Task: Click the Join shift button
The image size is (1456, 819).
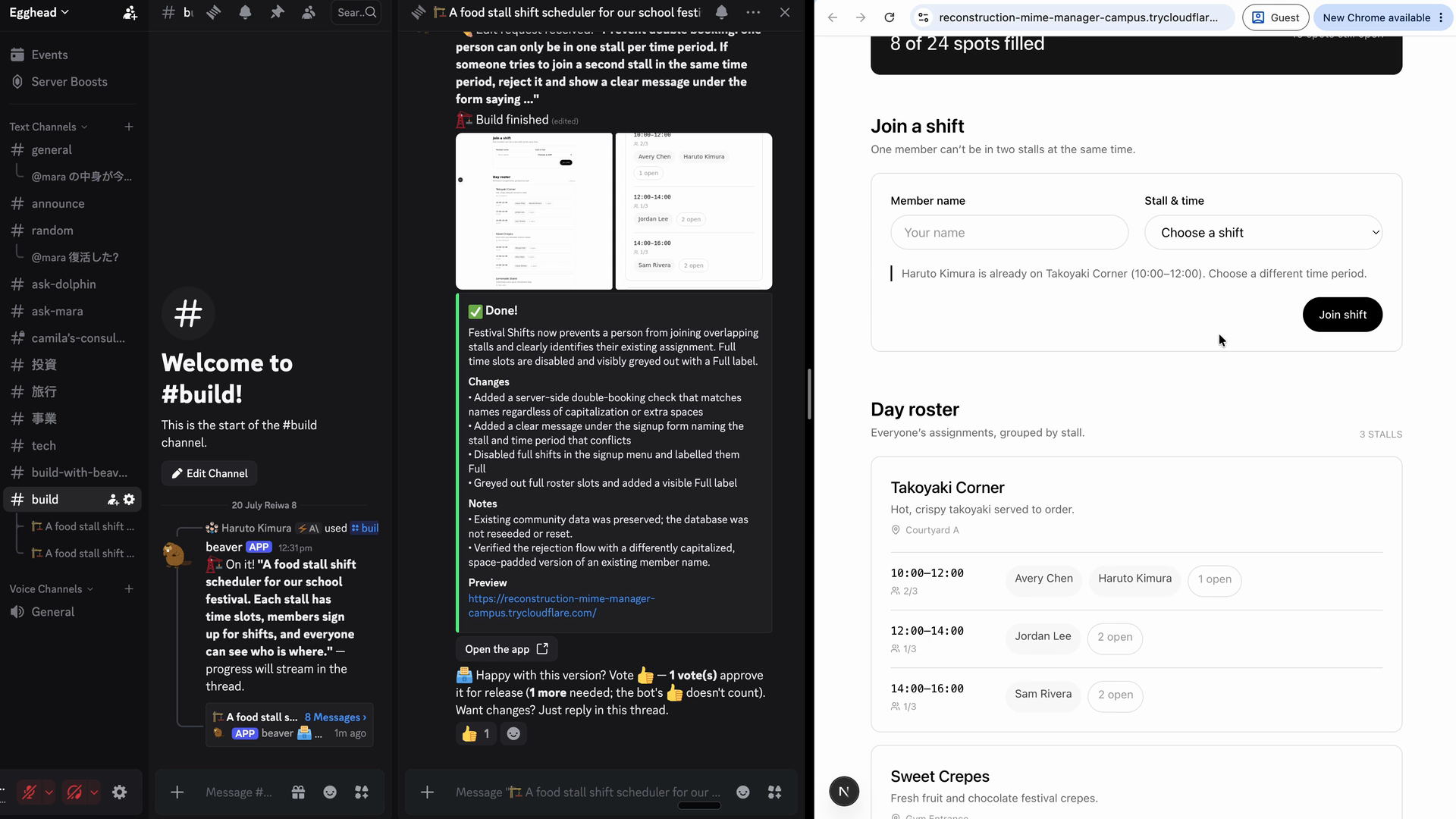Action: point(1342,315)
